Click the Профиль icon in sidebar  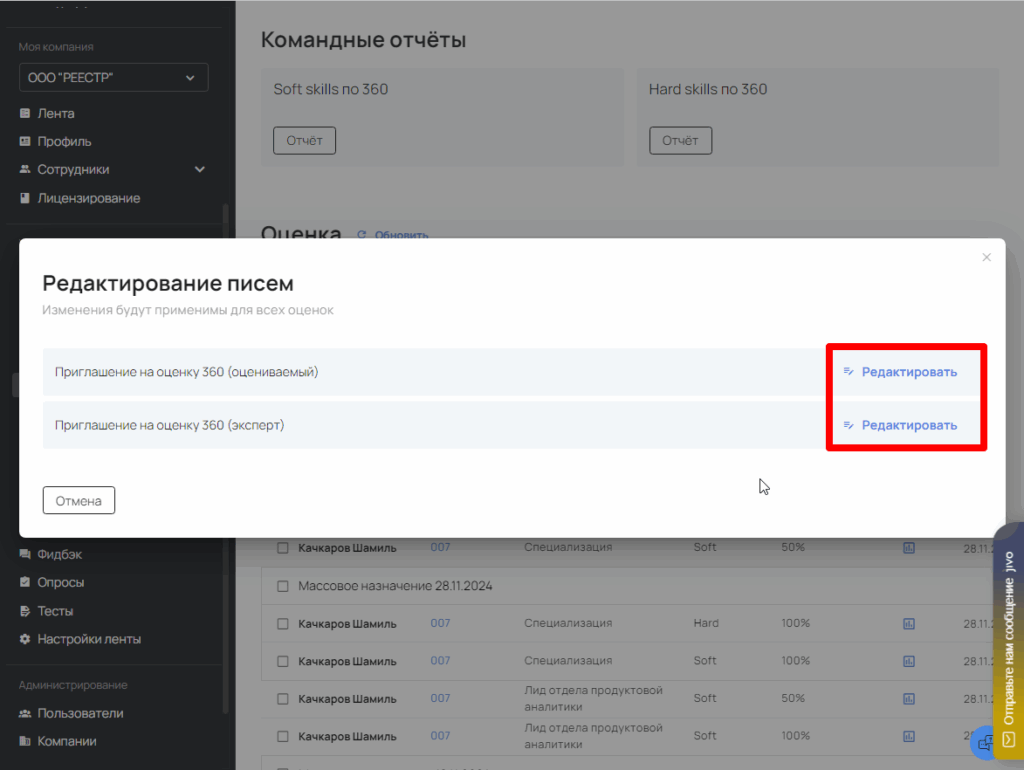click(25, 142)
